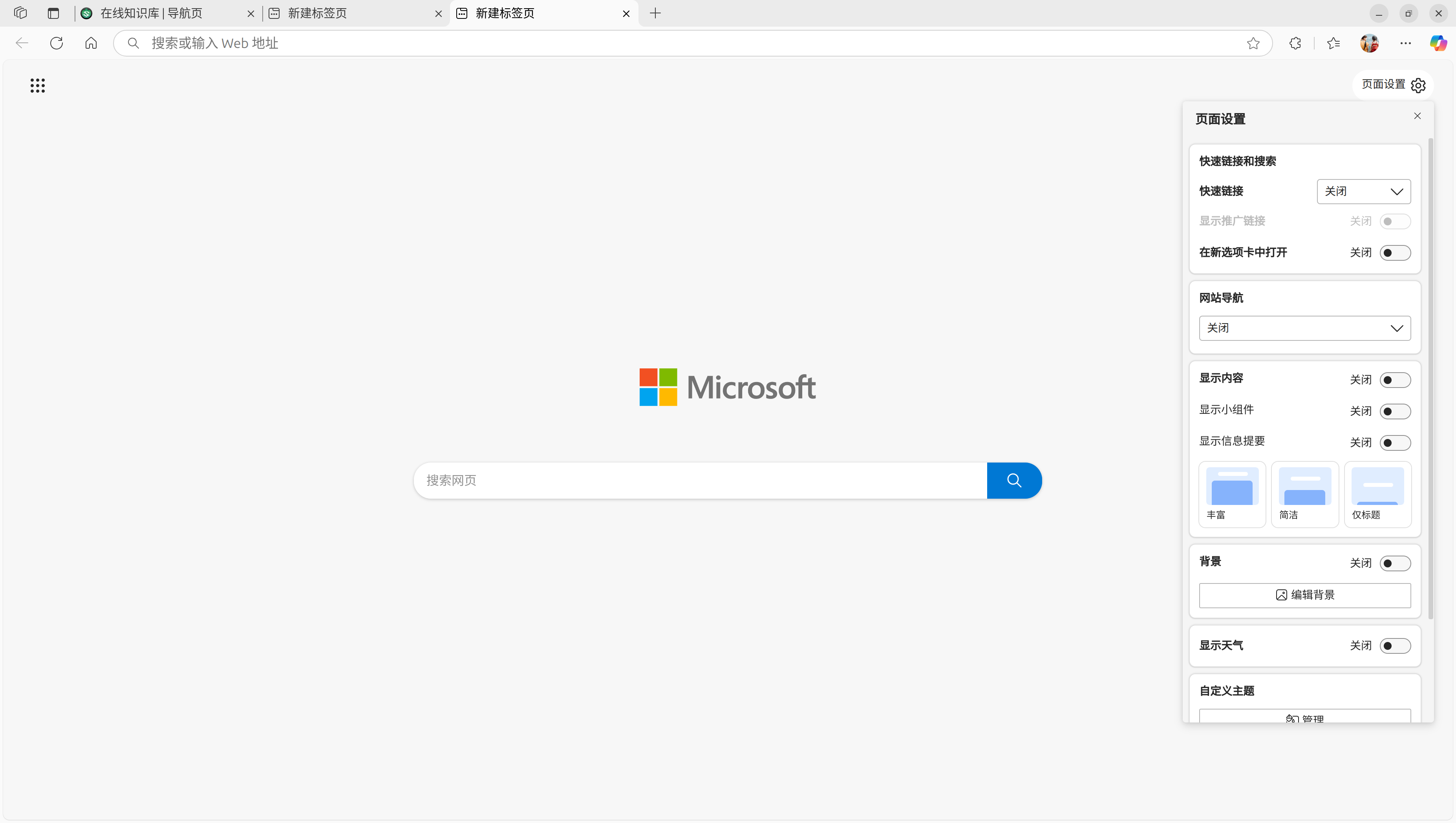Refresh the page
Image resolution: width=1456 pixels, height=823 pixels.
click(x=57, y=43)
